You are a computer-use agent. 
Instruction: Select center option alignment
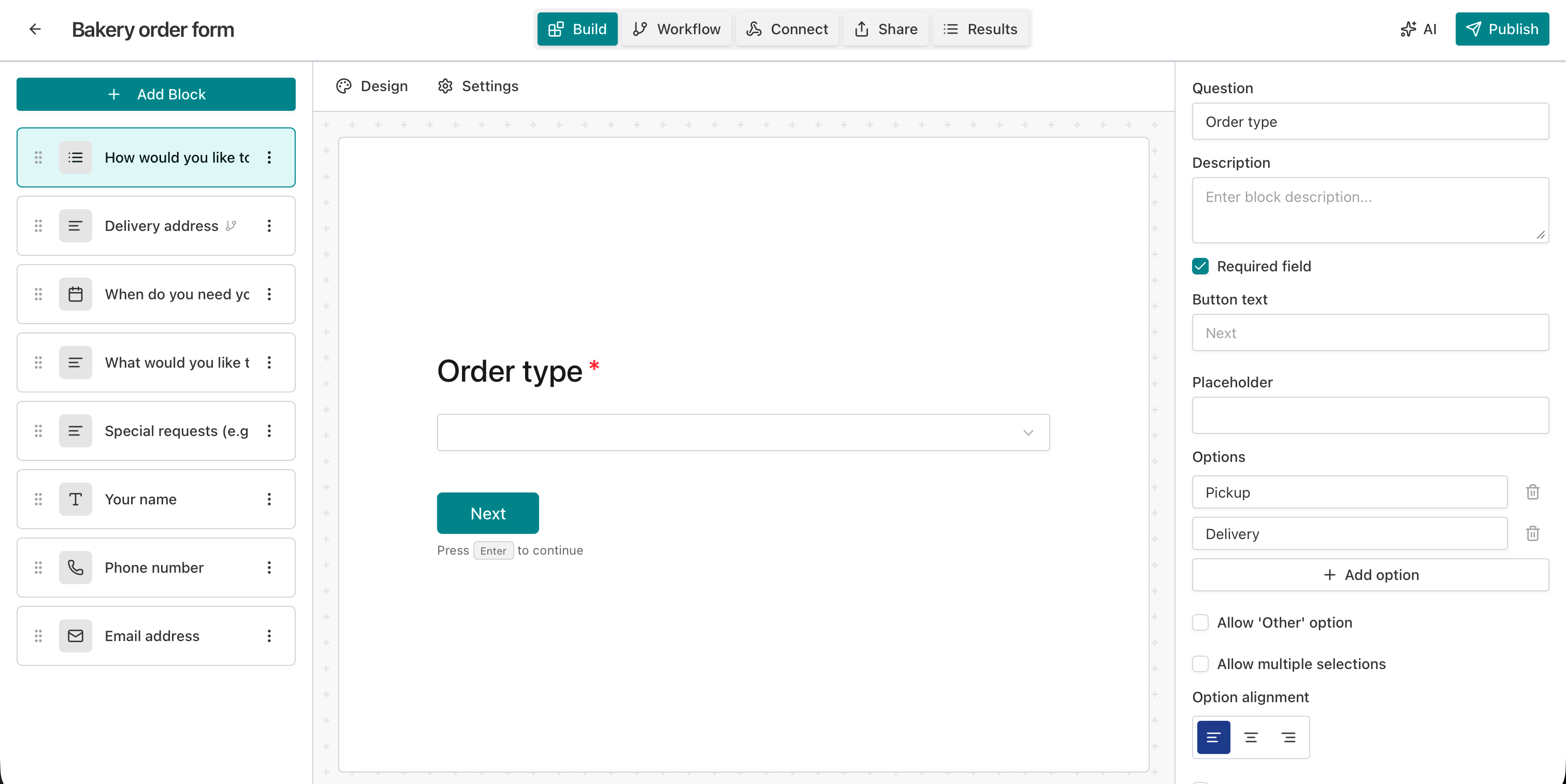coord(1251,737)
